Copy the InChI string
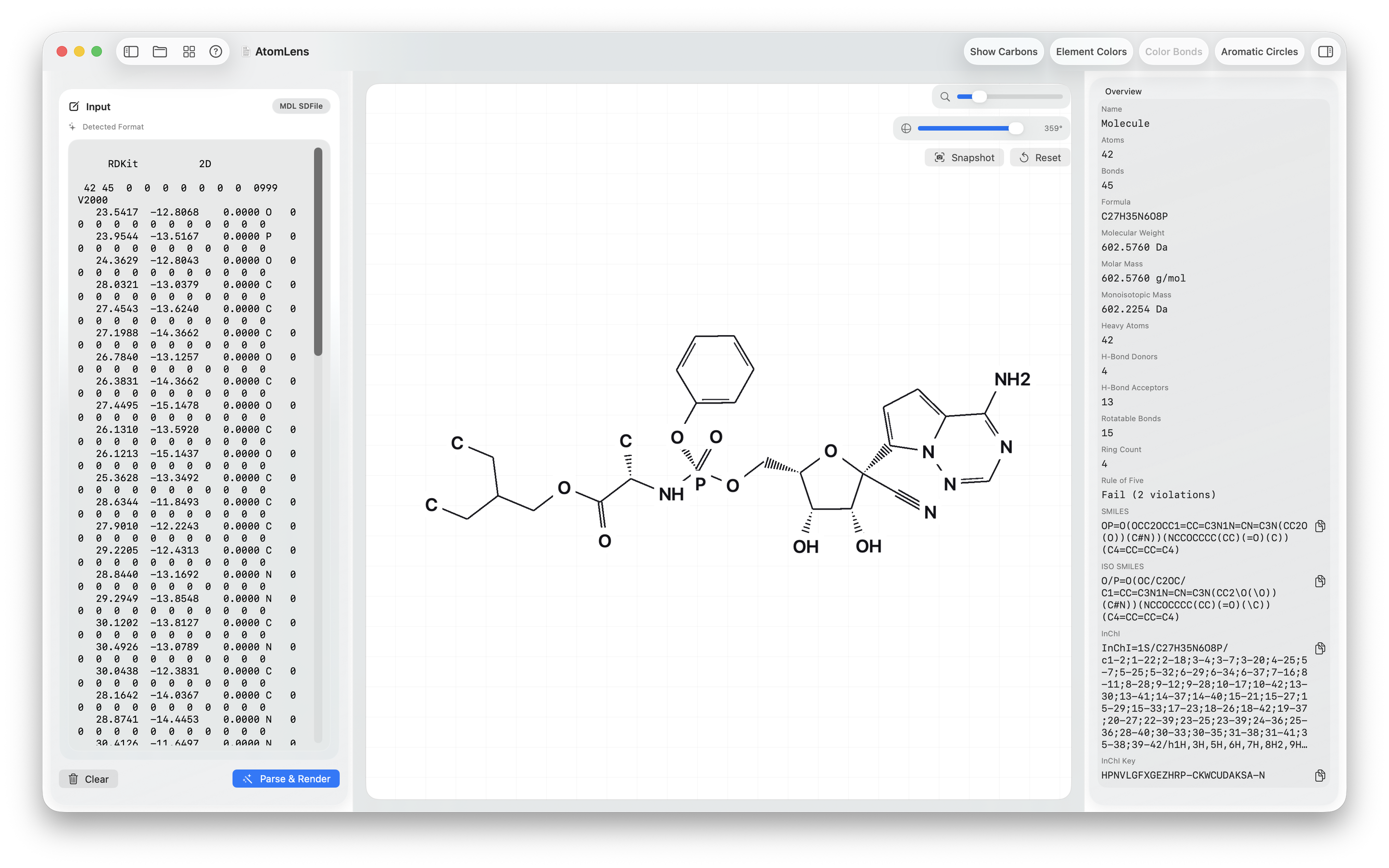1389x868 pixels. pos(1320,648)
